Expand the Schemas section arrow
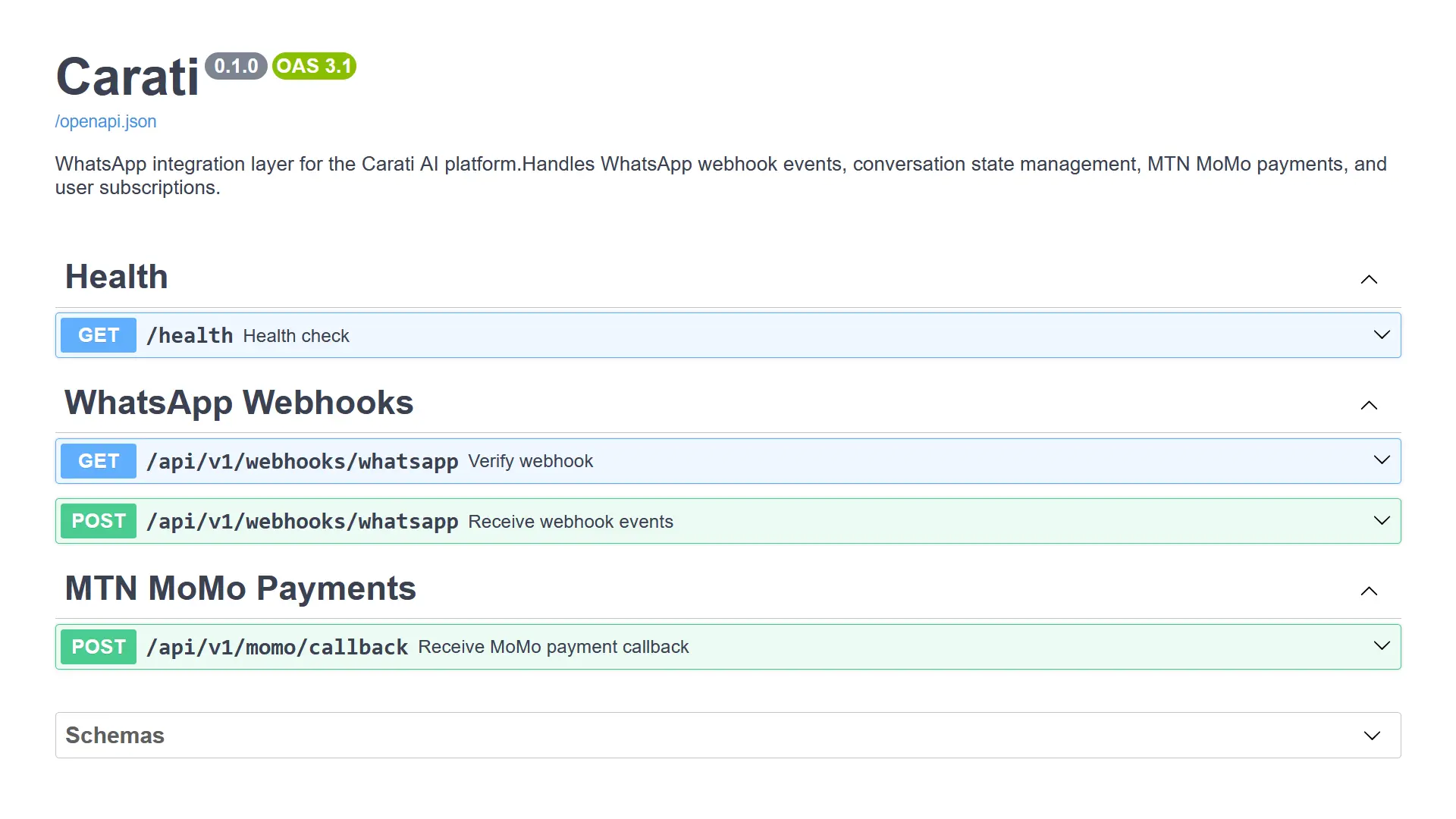The width and height of the screenshot is (1456, 819). point(1372,736)
